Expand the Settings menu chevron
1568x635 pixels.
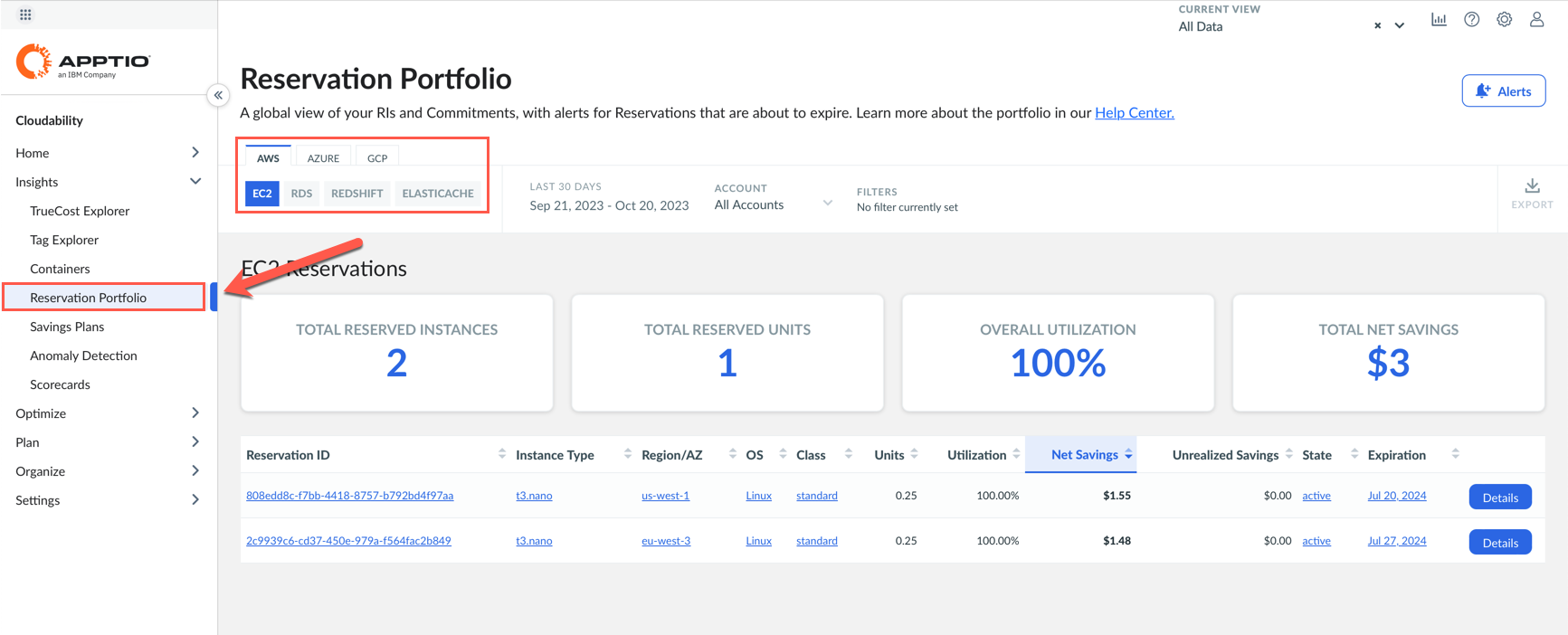pyautogui.click(x=195, y=499)
